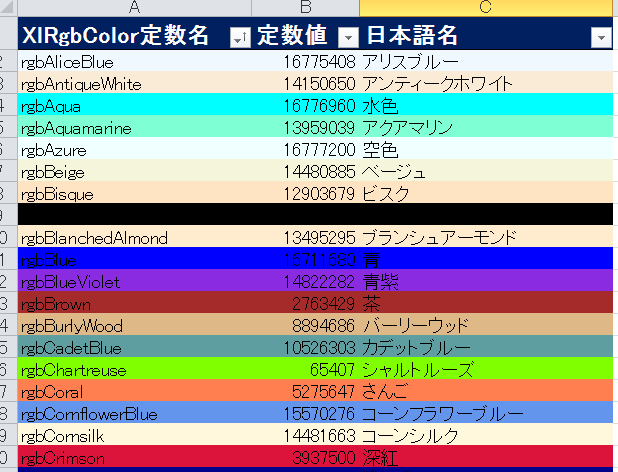The height and width of the screenshot is (472, 618).
Task: Select value 2763429 cell
Action: [x=305, y=303]
